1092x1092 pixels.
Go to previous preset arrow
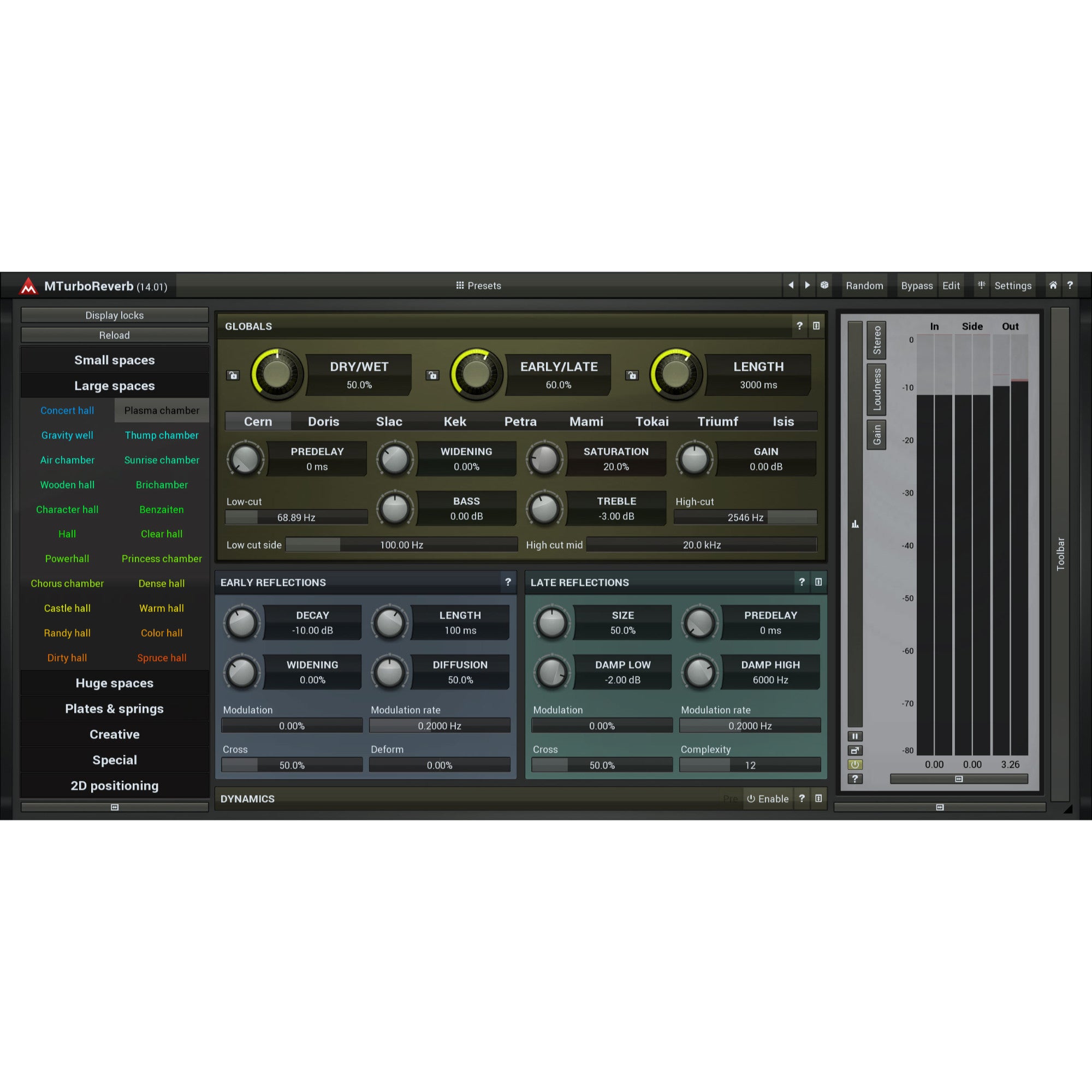[791, 286]
